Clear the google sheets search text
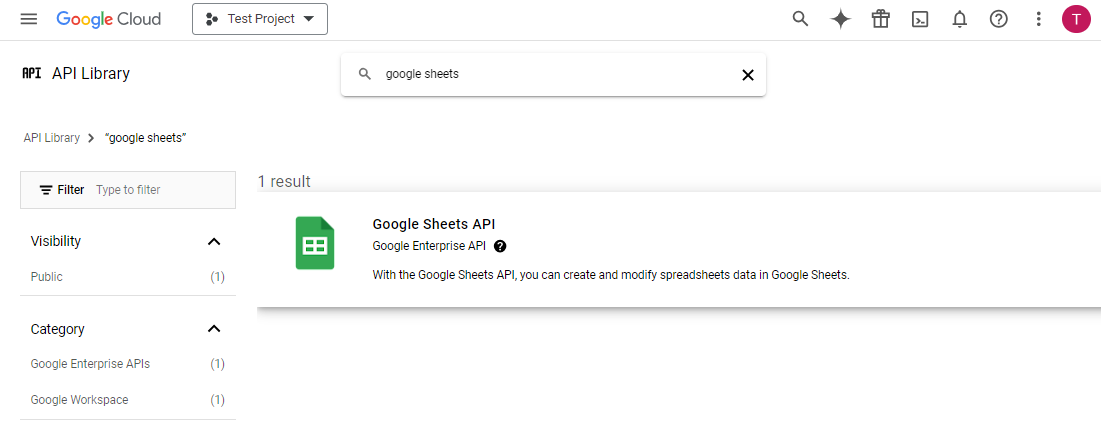This screenshot has width=1101, height=426. point(747,75)
